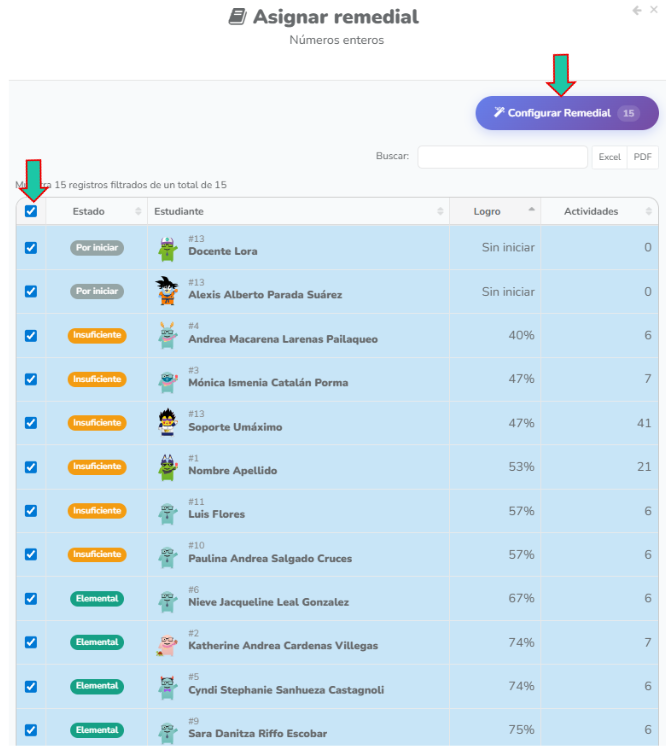The width and height of the screenshot is (666, 749).
Task: Click the Buscar search input field
Action: (502, 157)
